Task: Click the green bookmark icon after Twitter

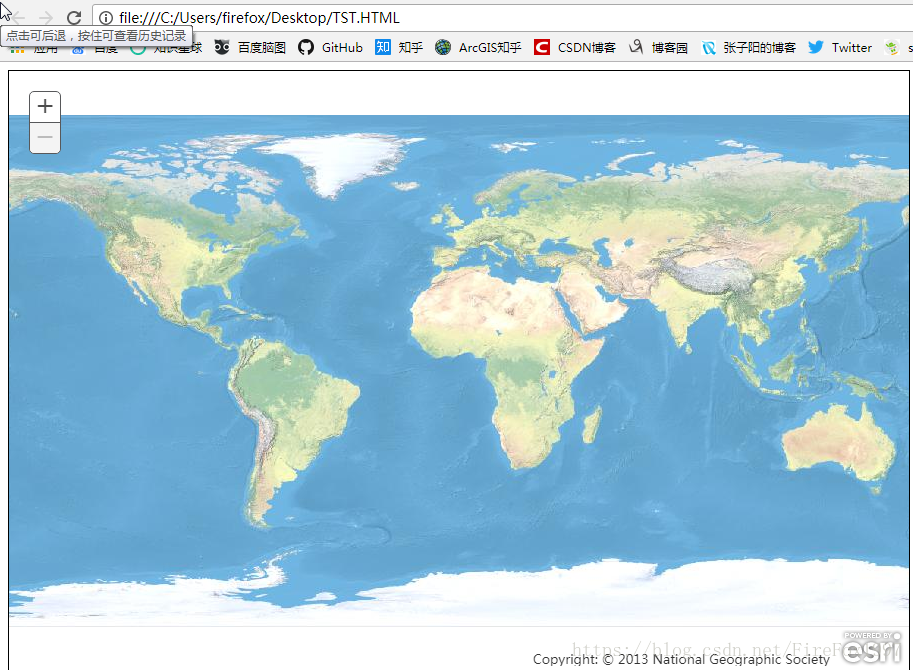Action: [891, 48]
